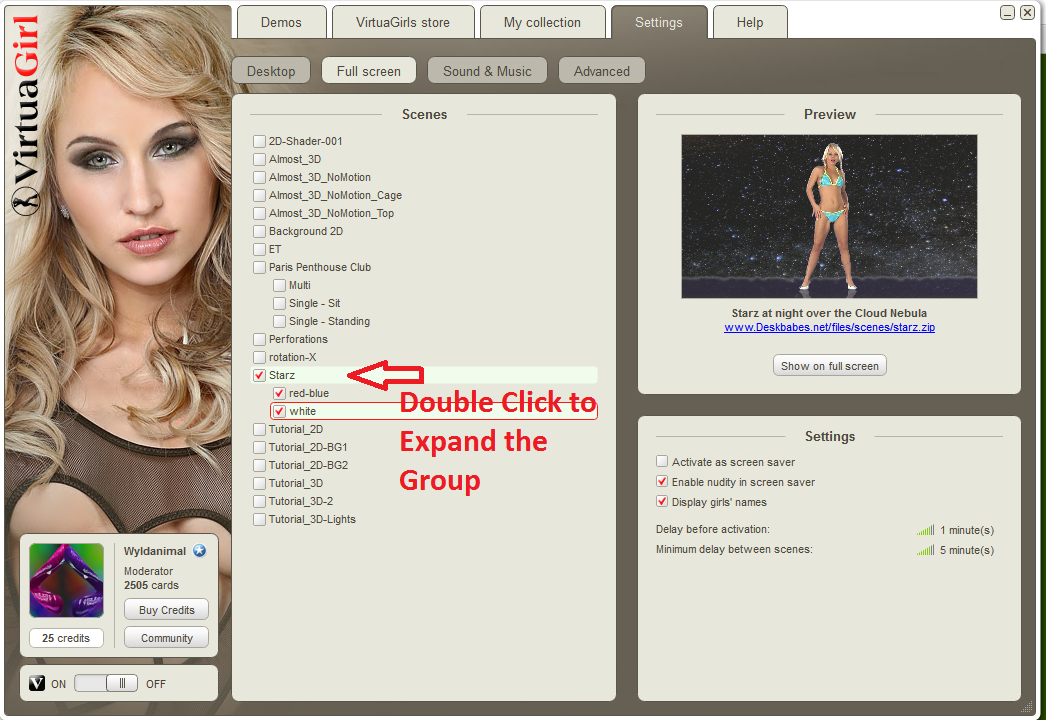Click the Starz preview image
This screenshot has height=720, width=1046.
click(x=829, y=216)
